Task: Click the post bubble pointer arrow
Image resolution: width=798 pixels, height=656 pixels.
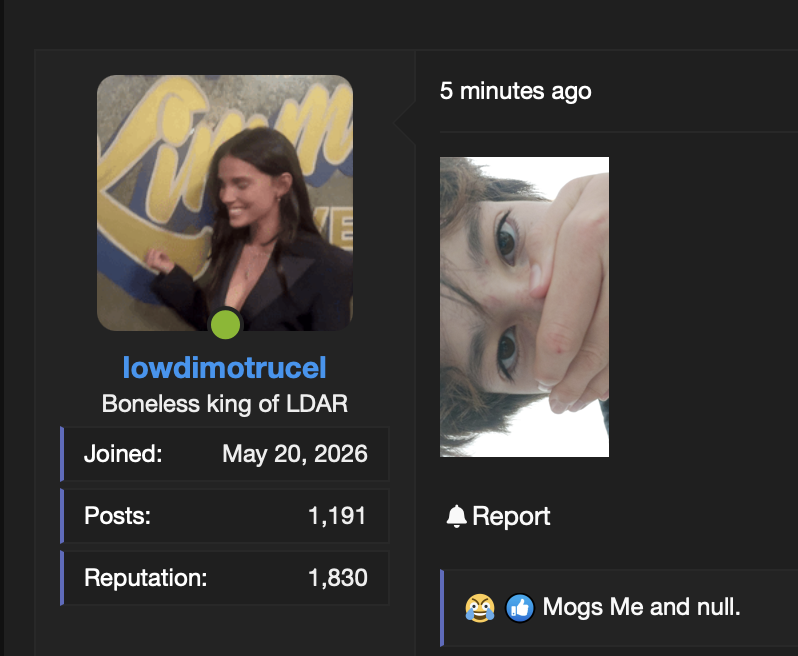Action: (x=405, y=123)
